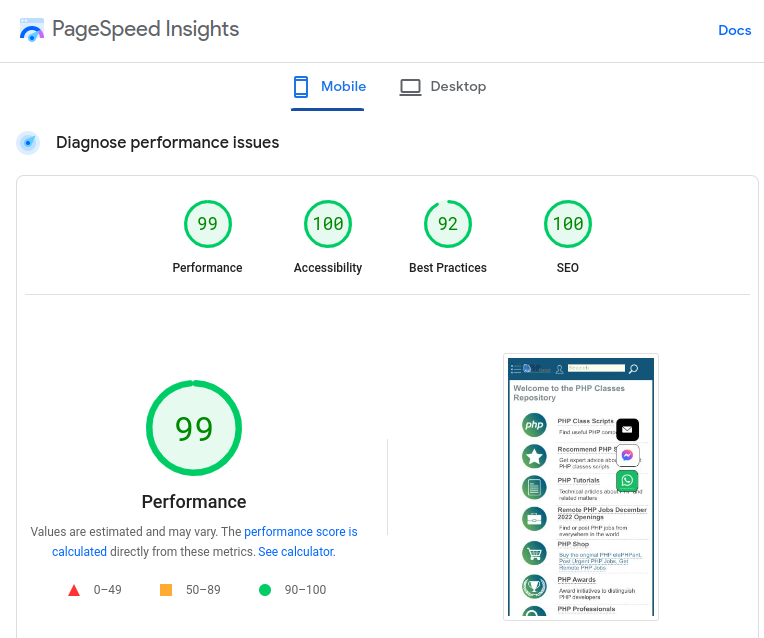Click 'PHP Awards' text in screenshot
Image resolution: width=764 pixels, height=638 pixels.
576,580
